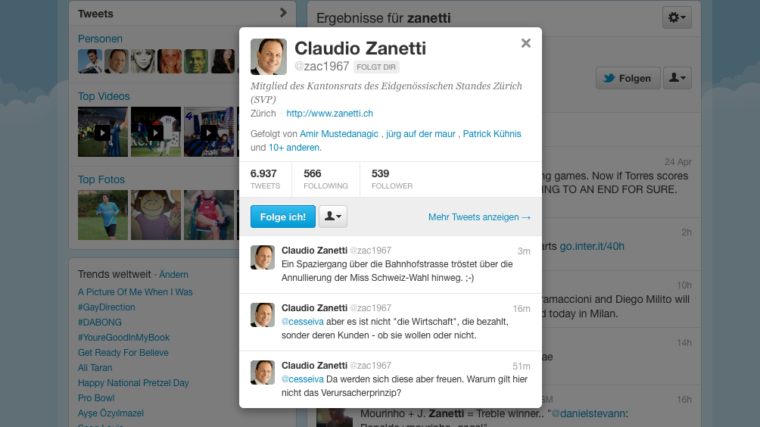
Task: Open the http://www.zanetti.ch link
Action: pyautogui.click(x=330, y=113)
